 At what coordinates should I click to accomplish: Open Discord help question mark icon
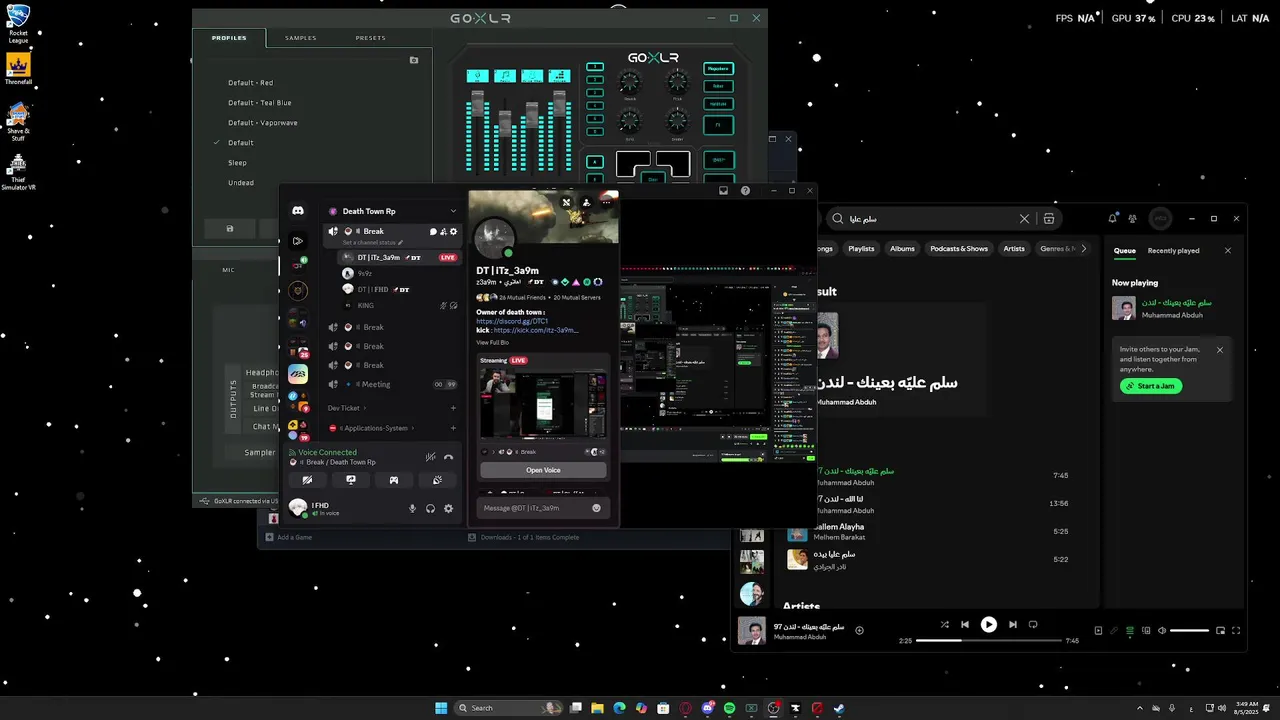pos(745,190)
